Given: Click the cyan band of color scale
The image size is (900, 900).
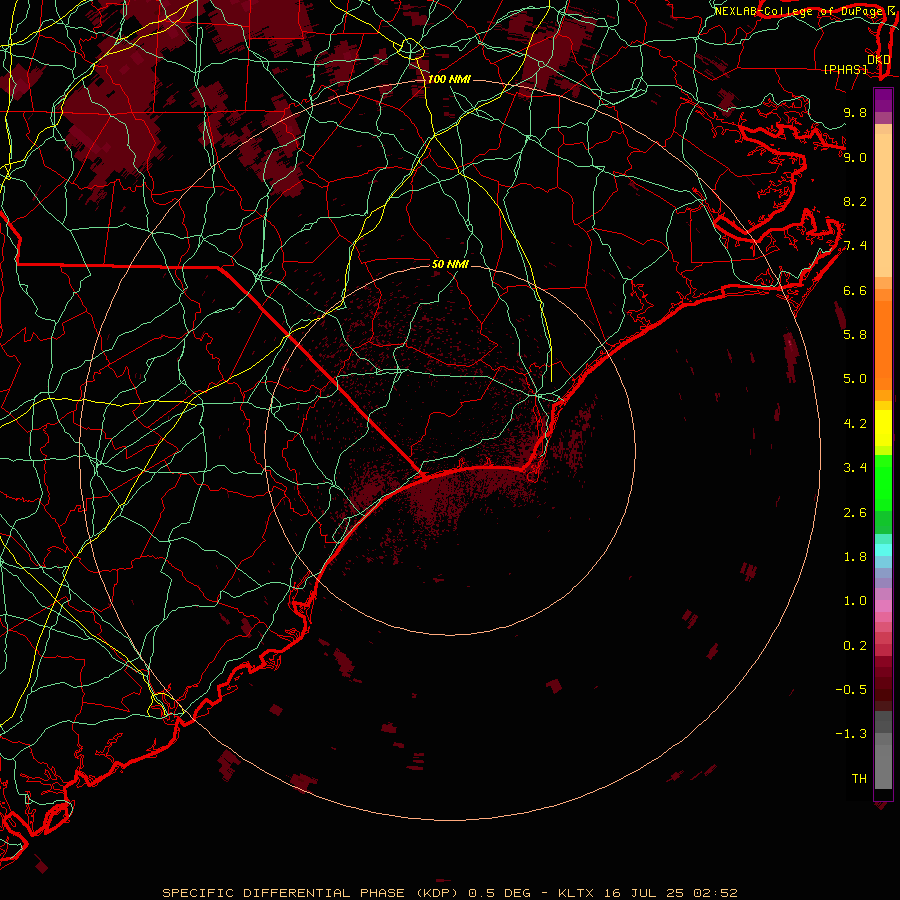Looking at the screenshot, I should coord(883,549).
